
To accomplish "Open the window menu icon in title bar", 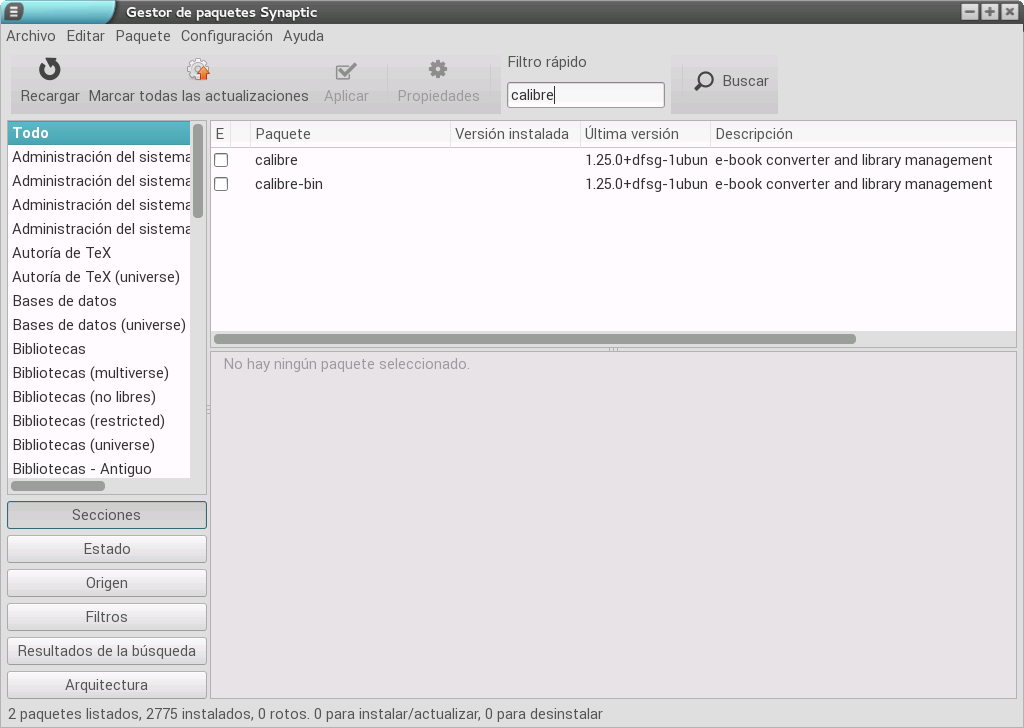I will click(14, 12).
